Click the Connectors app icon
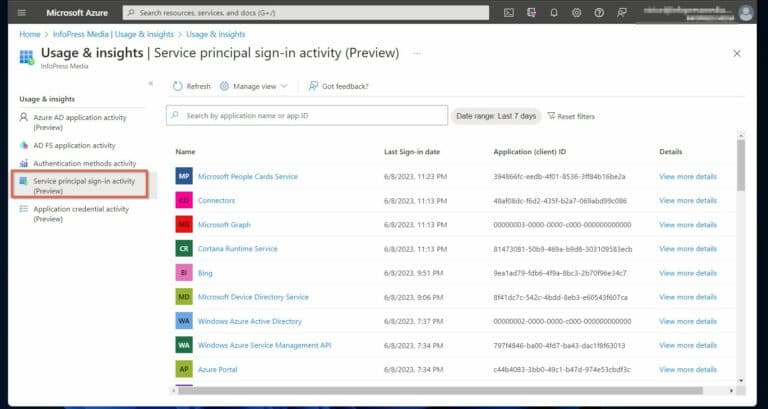The height and width of the screenshot is (409, 768). [x=184, y=200]
